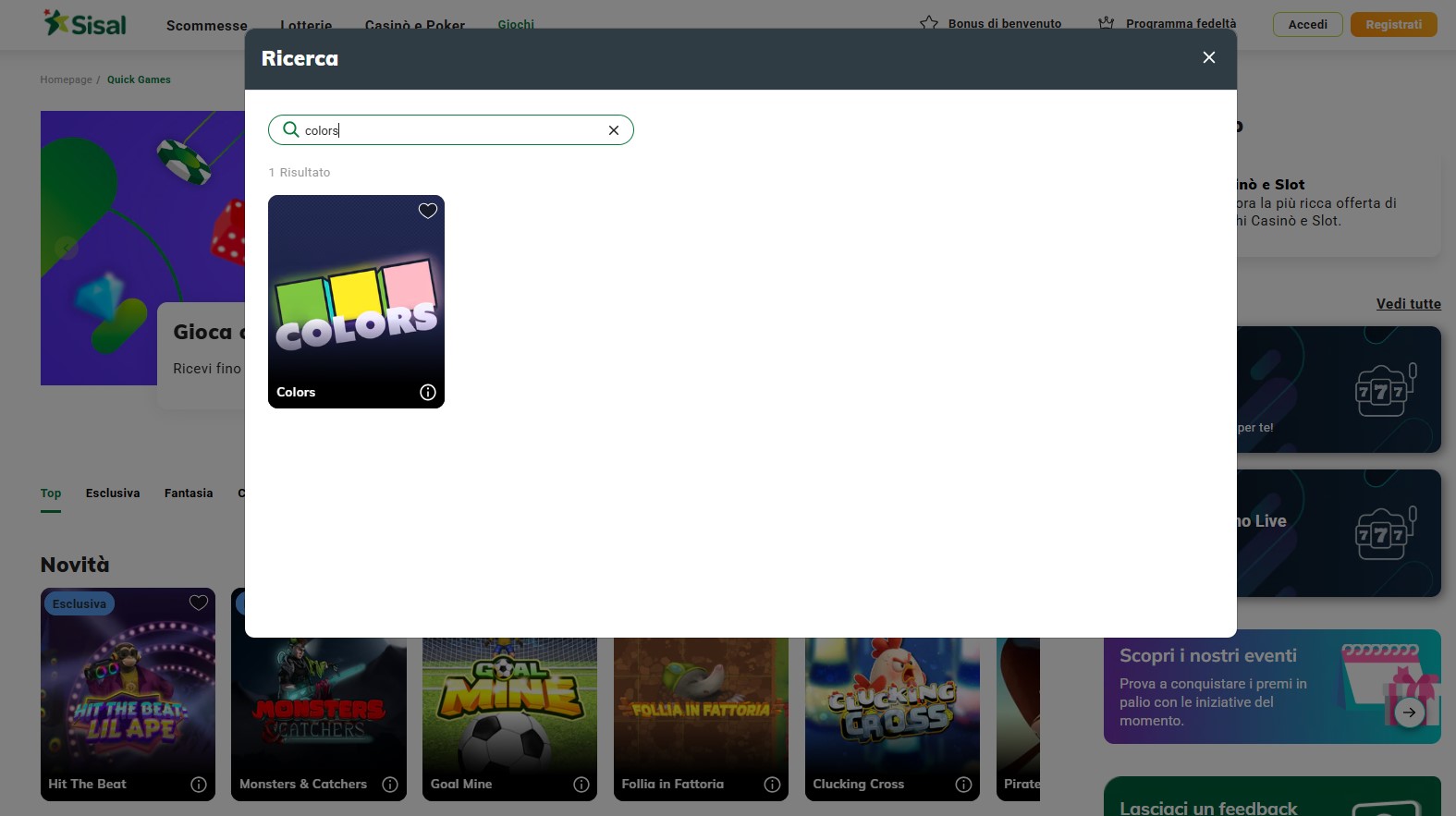The height and width of the screenshot is (816, 1456).
Task: Clear the search field text
Action: (613, 130)
